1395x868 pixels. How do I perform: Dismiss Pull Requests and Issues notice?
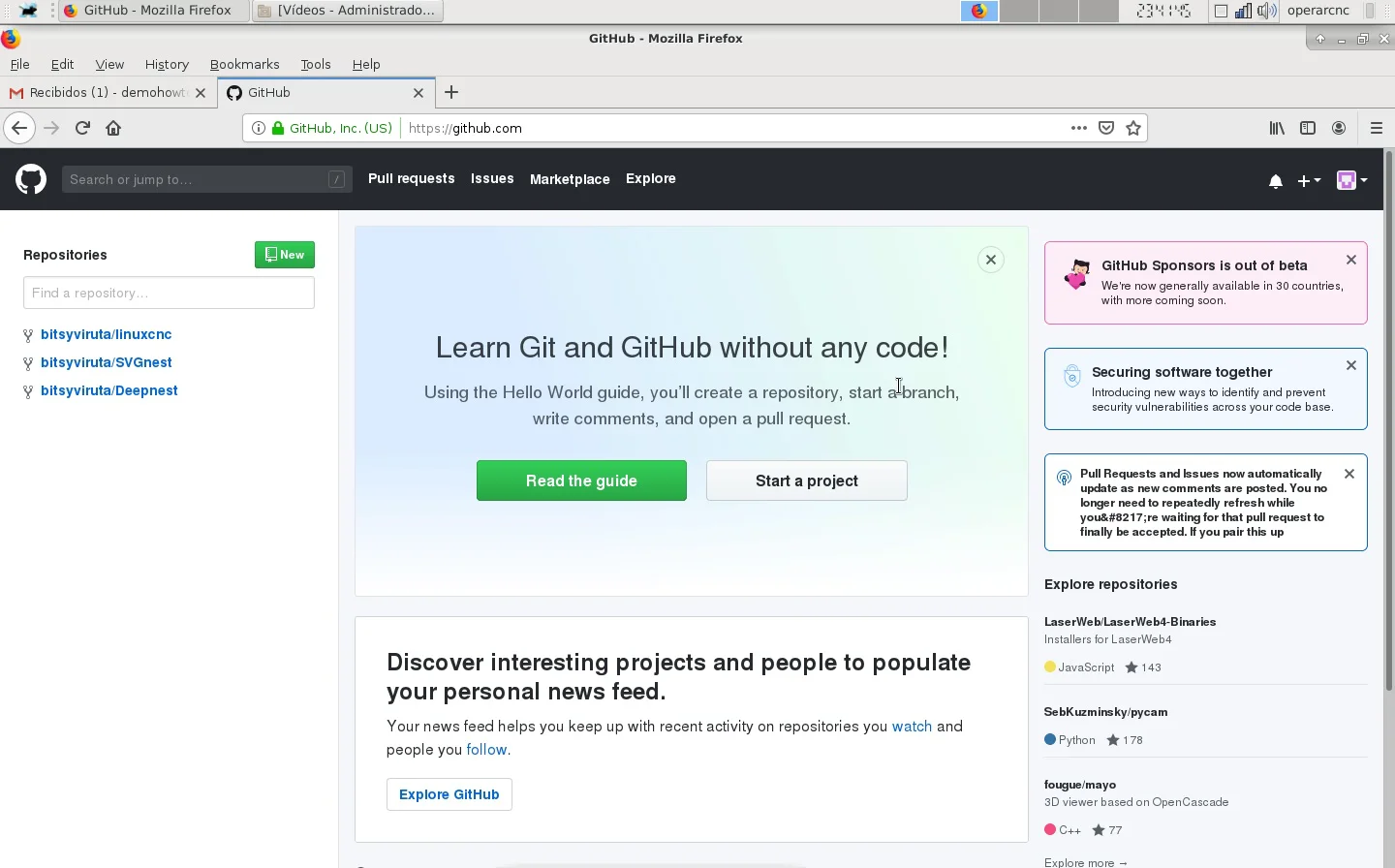(1349, 474)
